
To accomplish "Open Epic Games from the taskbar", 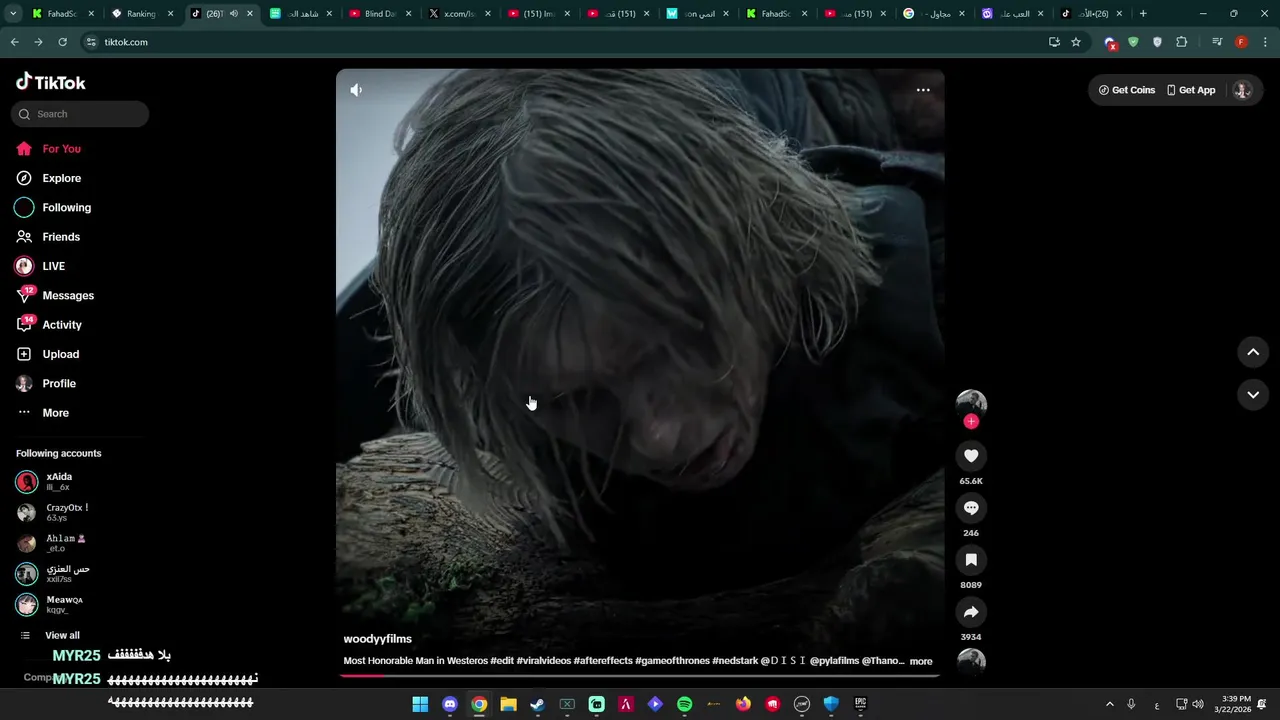I will pyautogui.click(x=860, y=704).
